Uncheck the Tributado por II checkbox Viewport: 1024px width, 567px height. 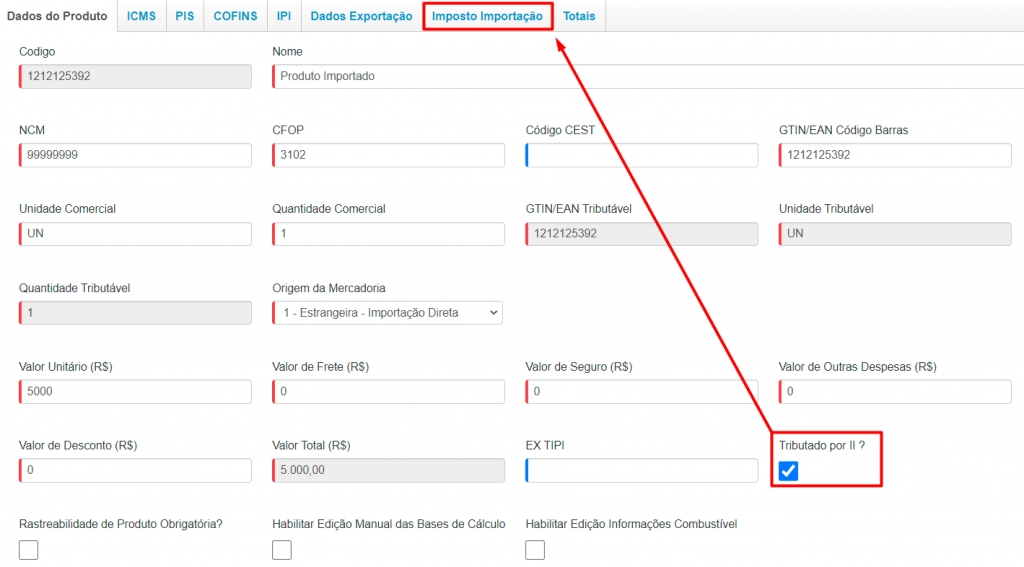point(788,471)
